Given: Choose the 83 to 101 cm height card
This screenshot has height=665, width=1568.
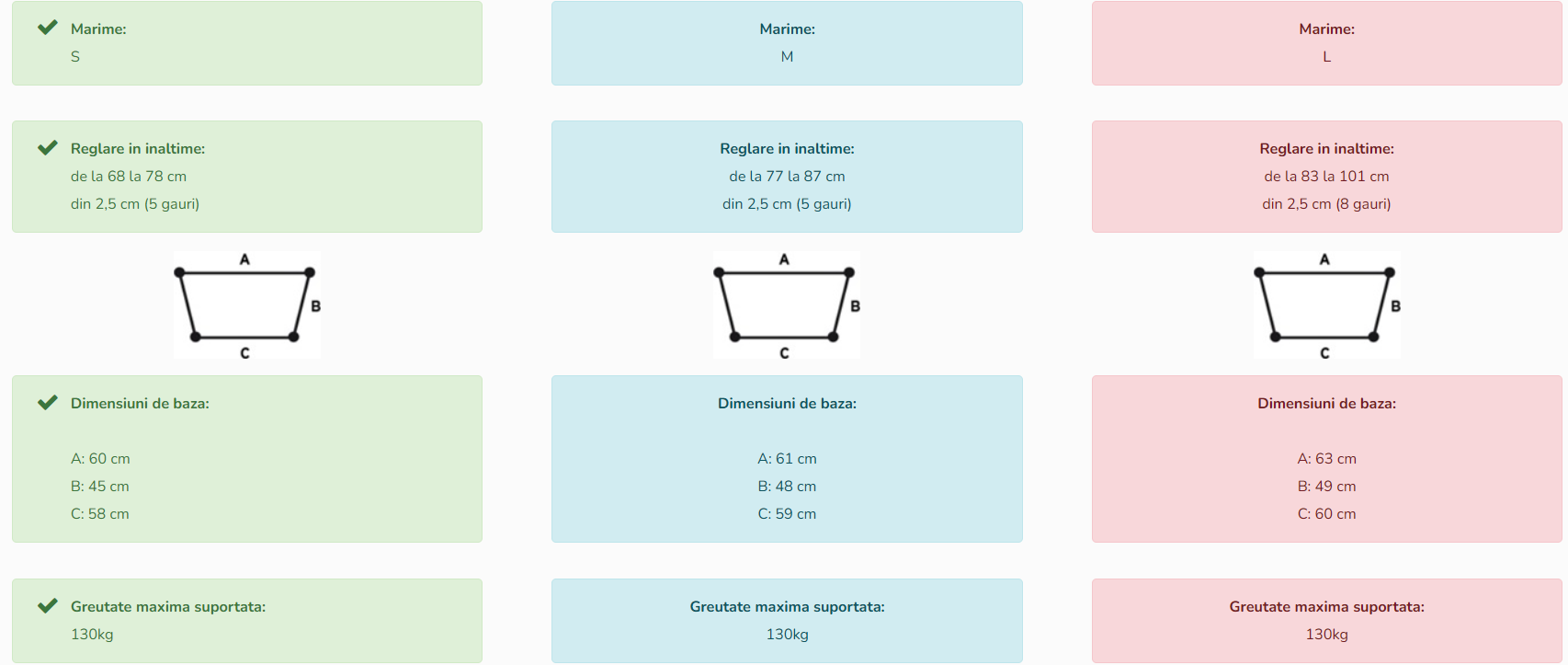Looking at the screenshot, I should 1327,177.
